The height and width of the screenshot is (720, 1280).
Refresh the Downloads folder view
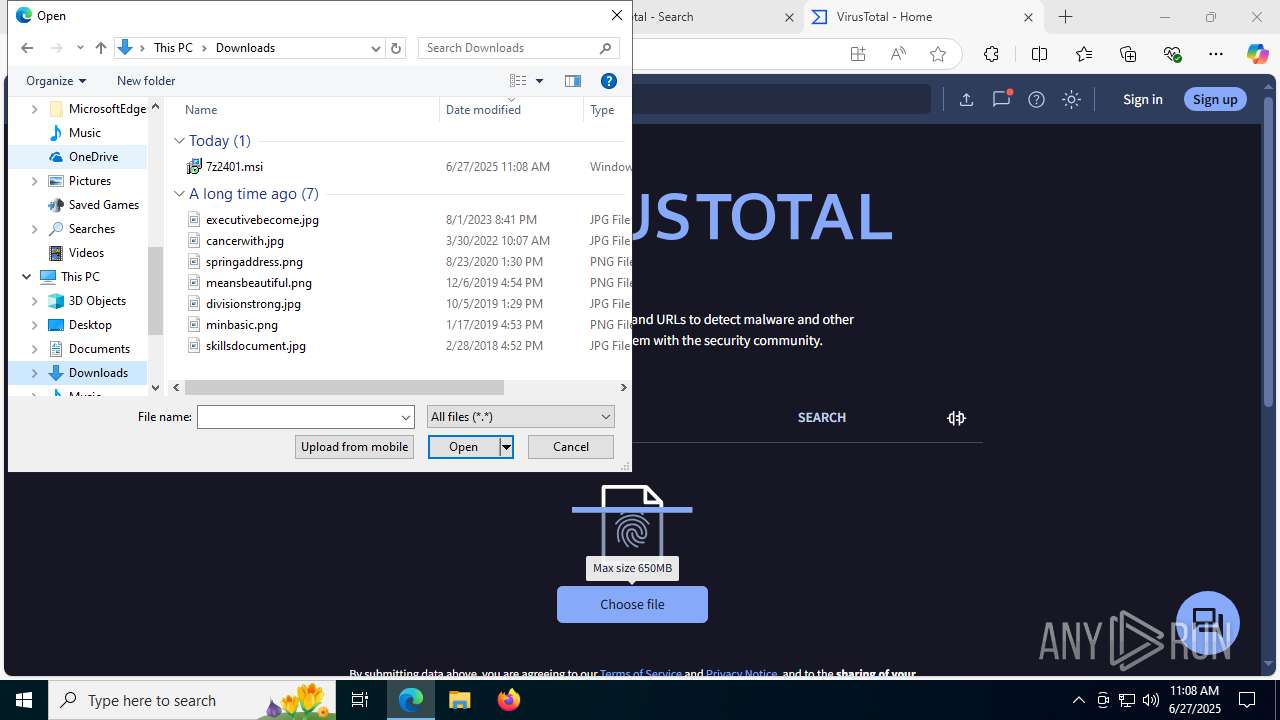pyautogui.click(x=396, y=48)
